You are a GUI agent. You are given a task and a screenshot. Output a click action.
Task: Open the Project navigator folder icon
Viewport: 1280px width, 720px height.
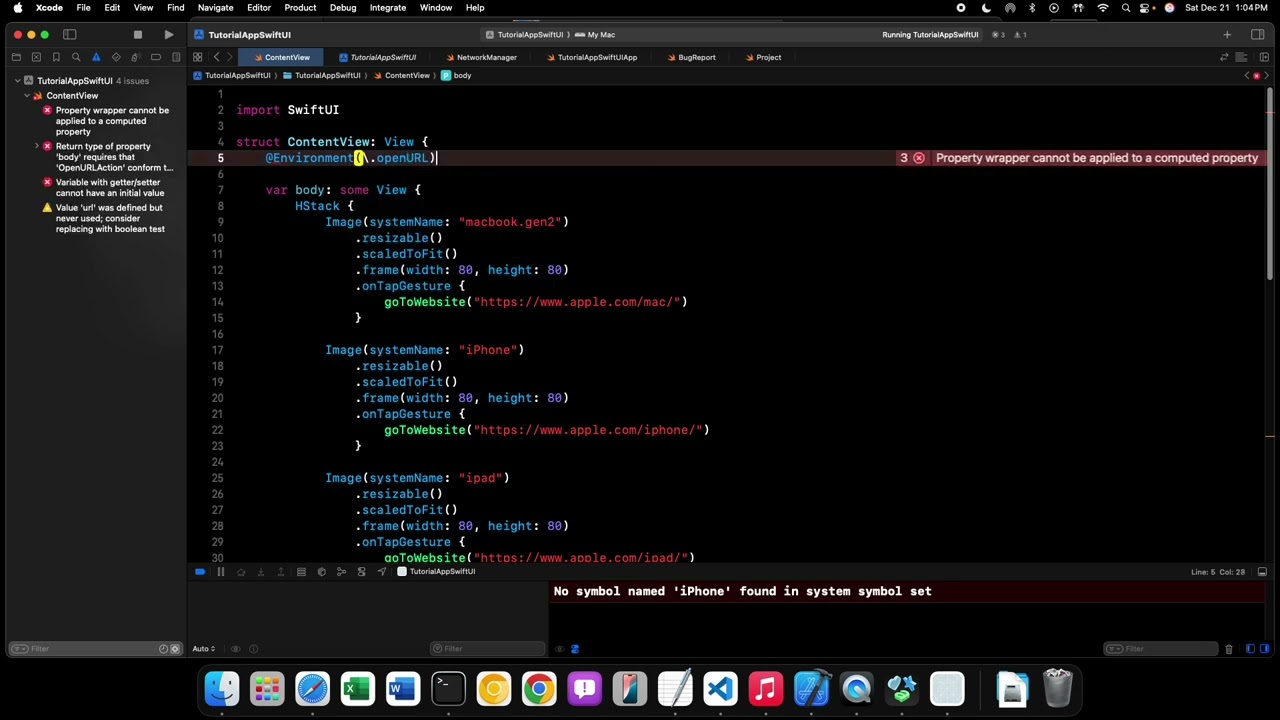pos(16,57)
